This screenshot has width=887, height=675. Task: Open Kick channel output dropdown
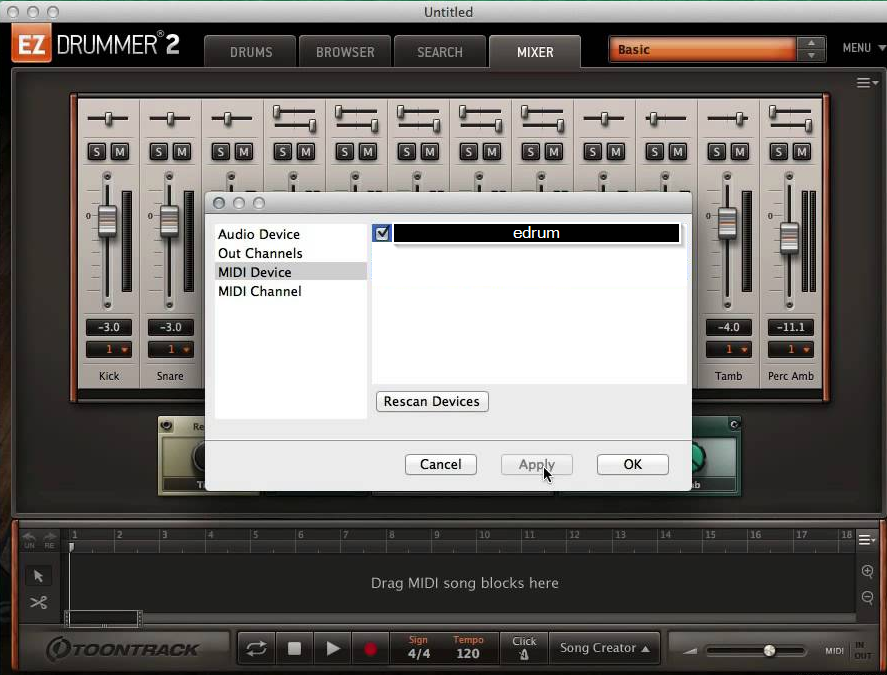click(109, 349)
